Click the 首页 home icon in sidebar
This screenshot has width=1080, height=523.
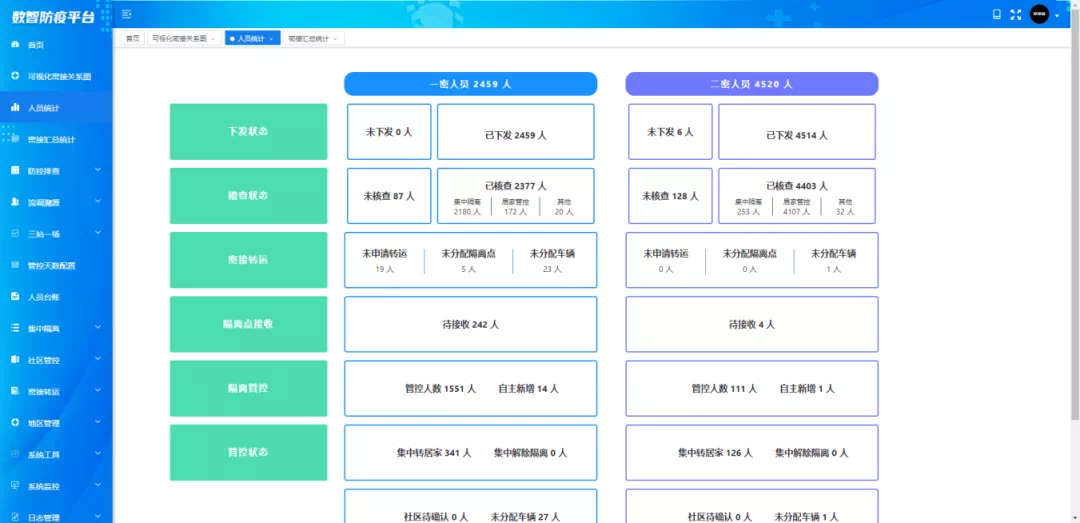[x=15, y=45]
